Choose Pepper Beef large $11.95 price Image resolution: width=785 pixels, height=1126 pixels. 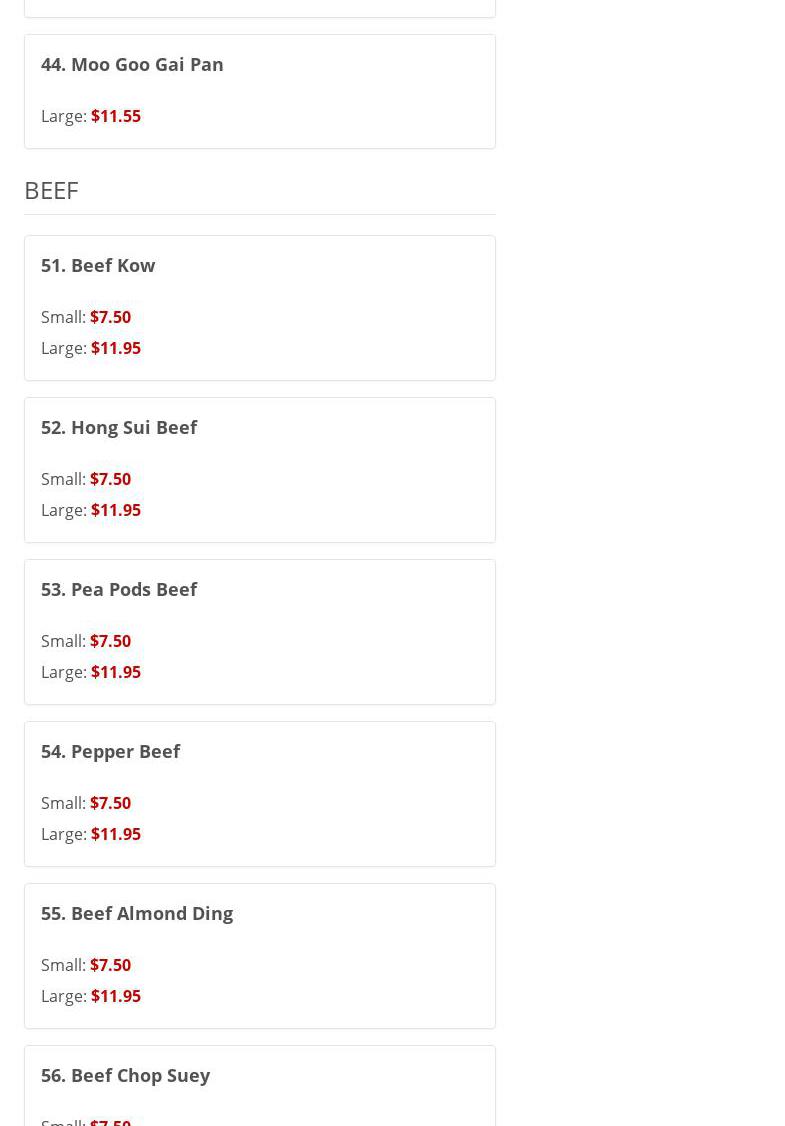115,834
